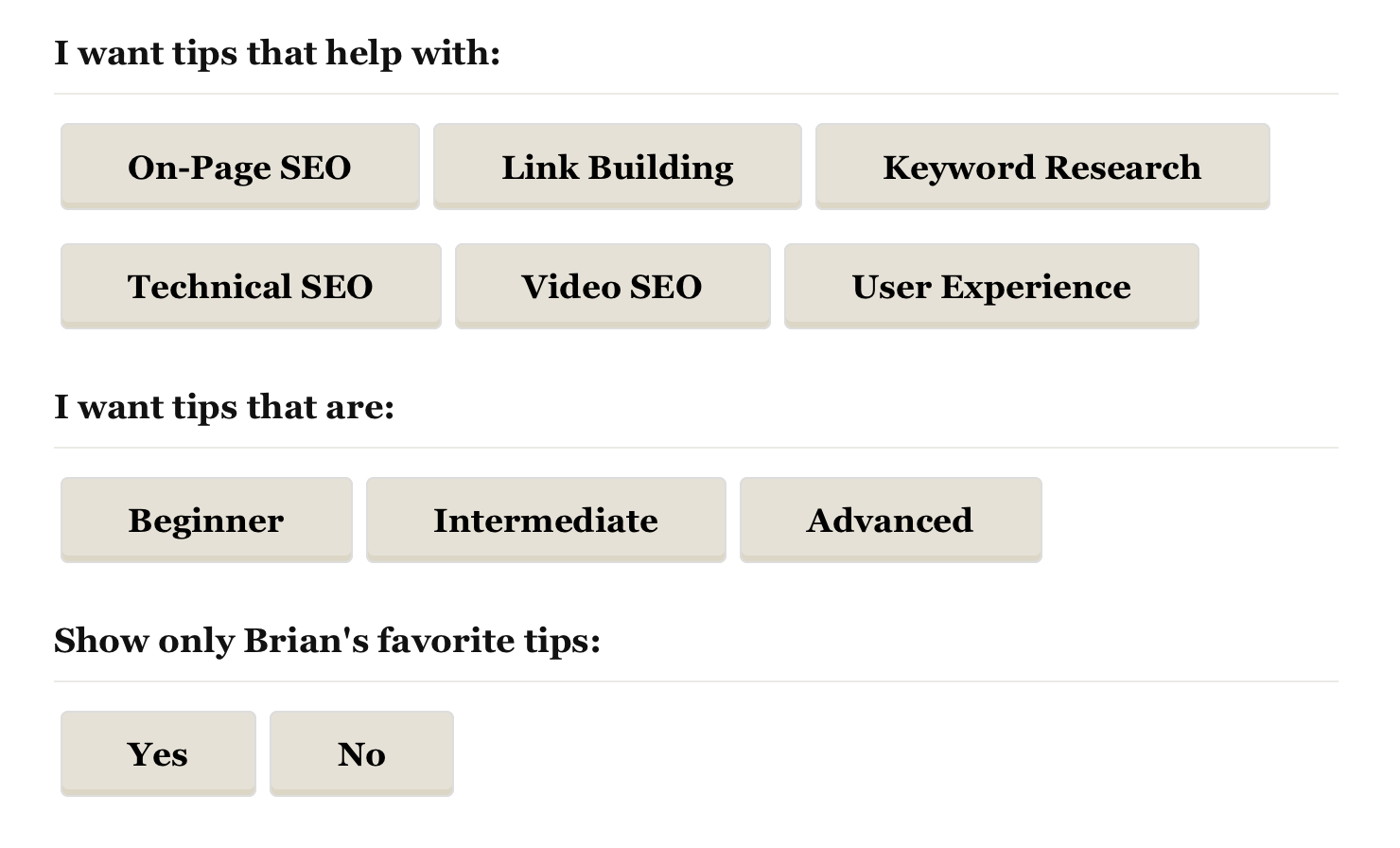This screenshot has width=1400, height=848.
Task: Click divider line under "help with" heading
Action: click(x=695, y=94)
